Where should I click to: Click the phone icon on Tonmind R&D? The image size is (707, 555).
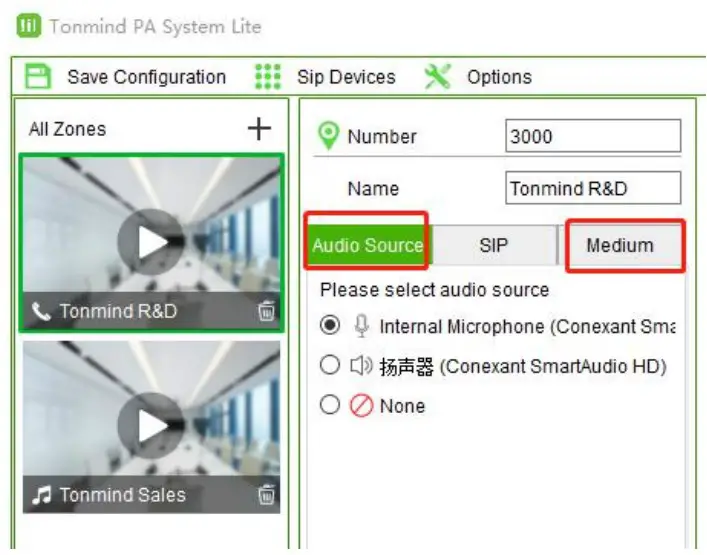(x=41, y=311)
